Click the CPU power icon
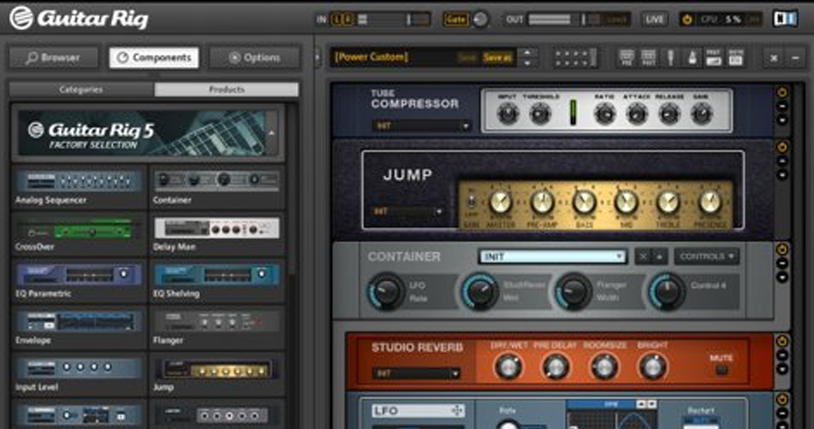The height and width of the screenshot is (429, 814). [x=687, y=19]
